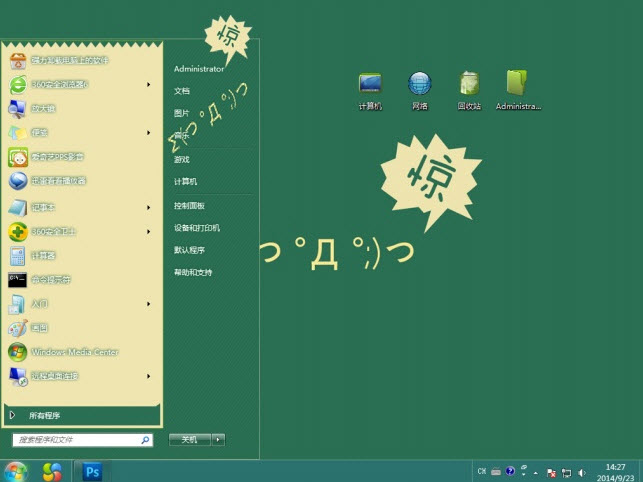Screen dimensions: 643x482
Task: Click the 关机 shutdown button
Action: click(189, 439)
